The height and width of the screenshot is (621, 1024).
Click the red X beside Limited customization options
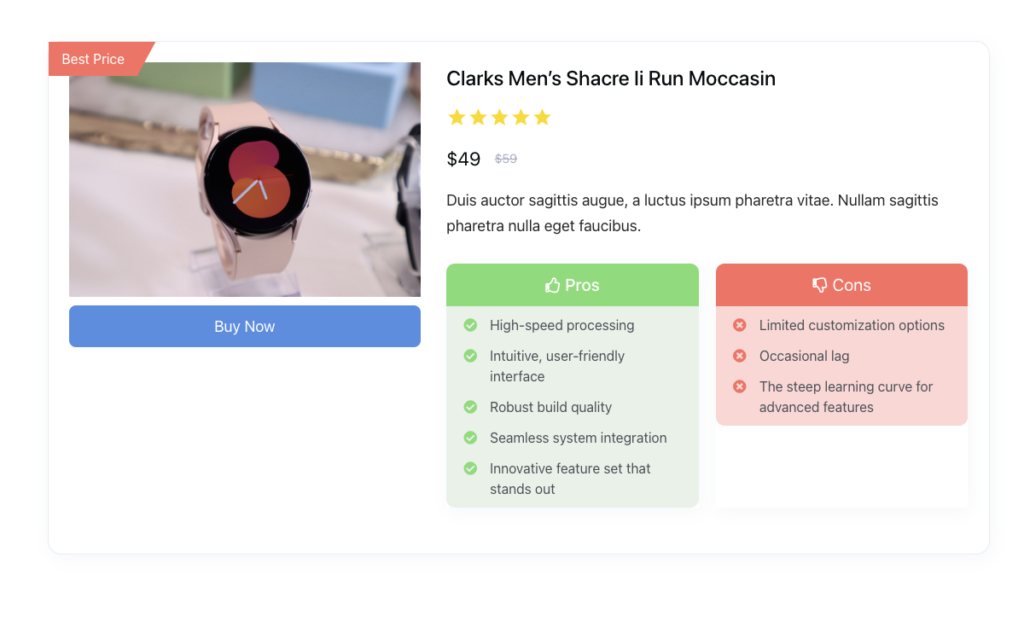[x=740, y=325]
